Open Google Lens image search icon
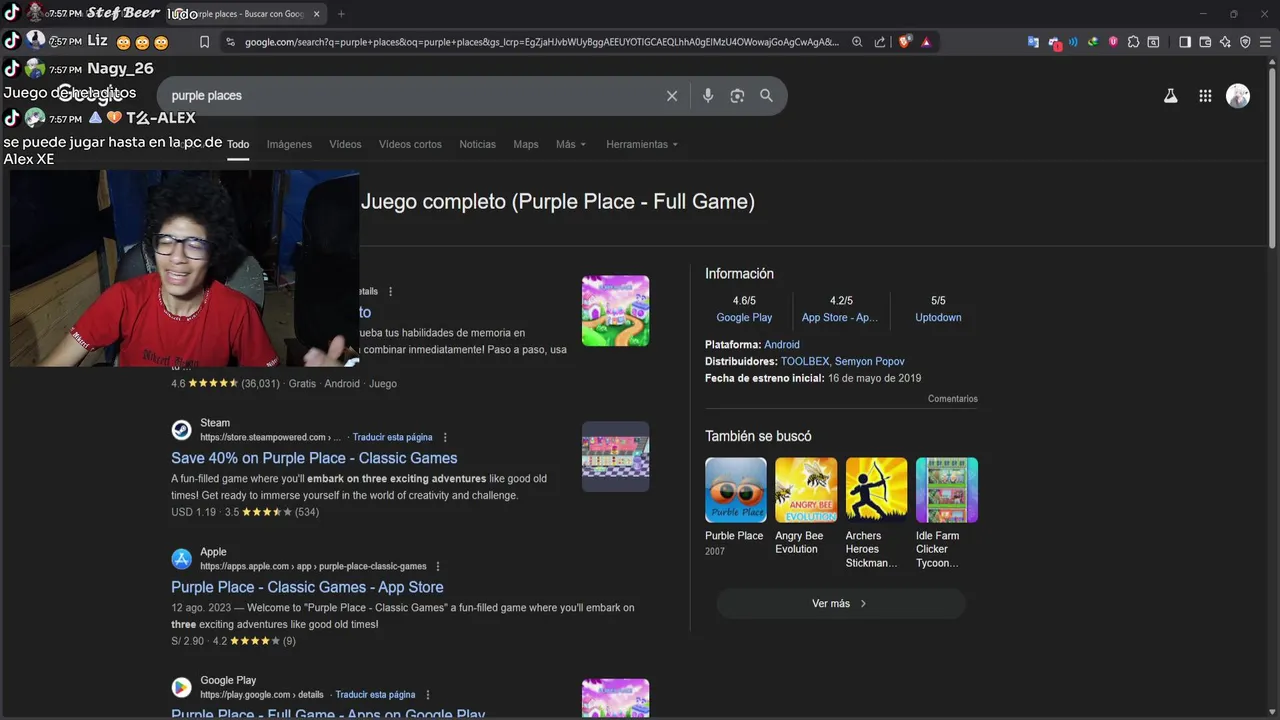This screenshot has width=1280, height=720. 737,96
